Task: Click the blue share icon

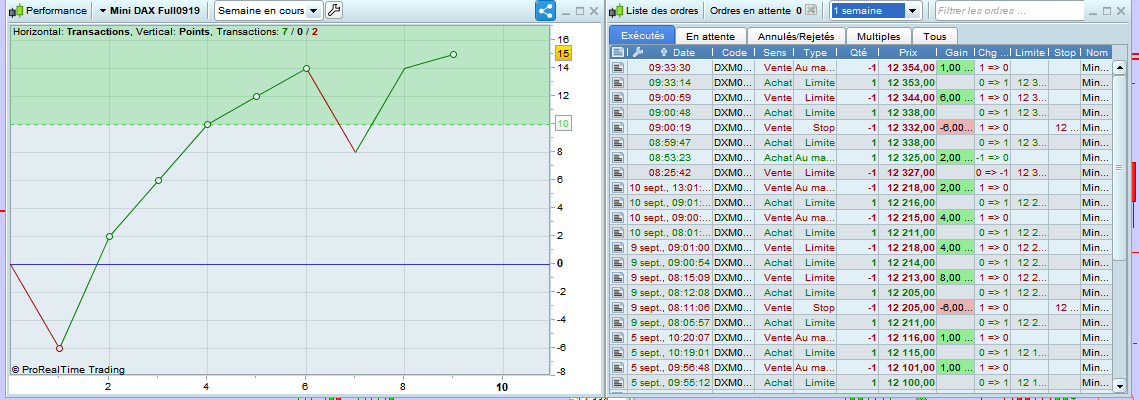Action: (x=546, y=11)
